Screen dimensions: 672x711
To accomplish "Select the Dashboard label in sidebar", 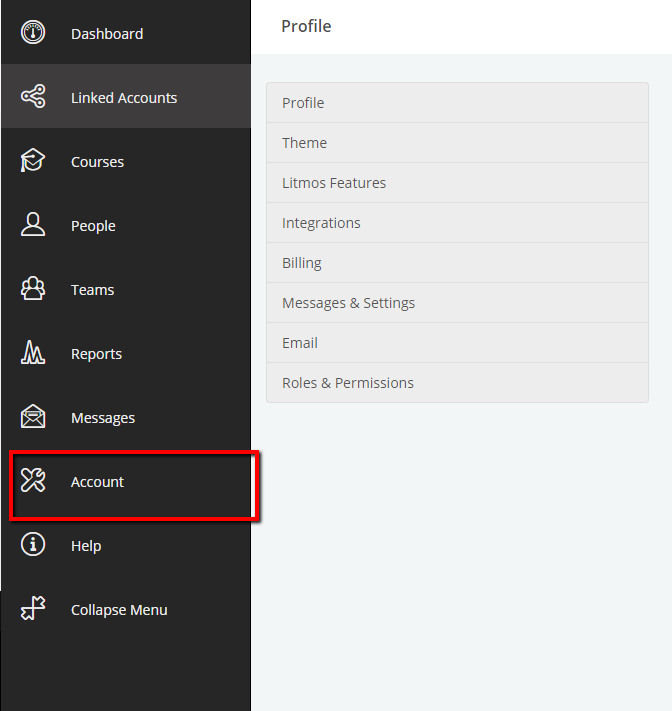I will click(x=107, y=34).
